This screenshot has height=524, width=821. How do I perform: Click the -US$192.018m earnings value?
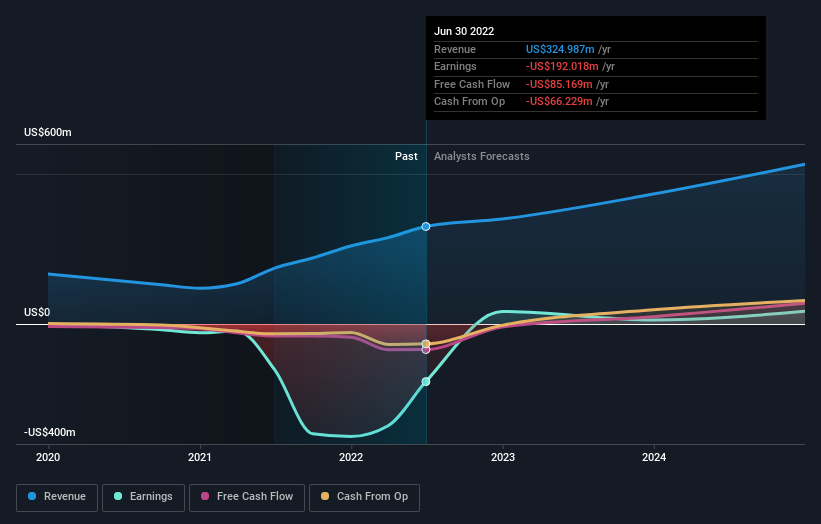click(562, 66)
